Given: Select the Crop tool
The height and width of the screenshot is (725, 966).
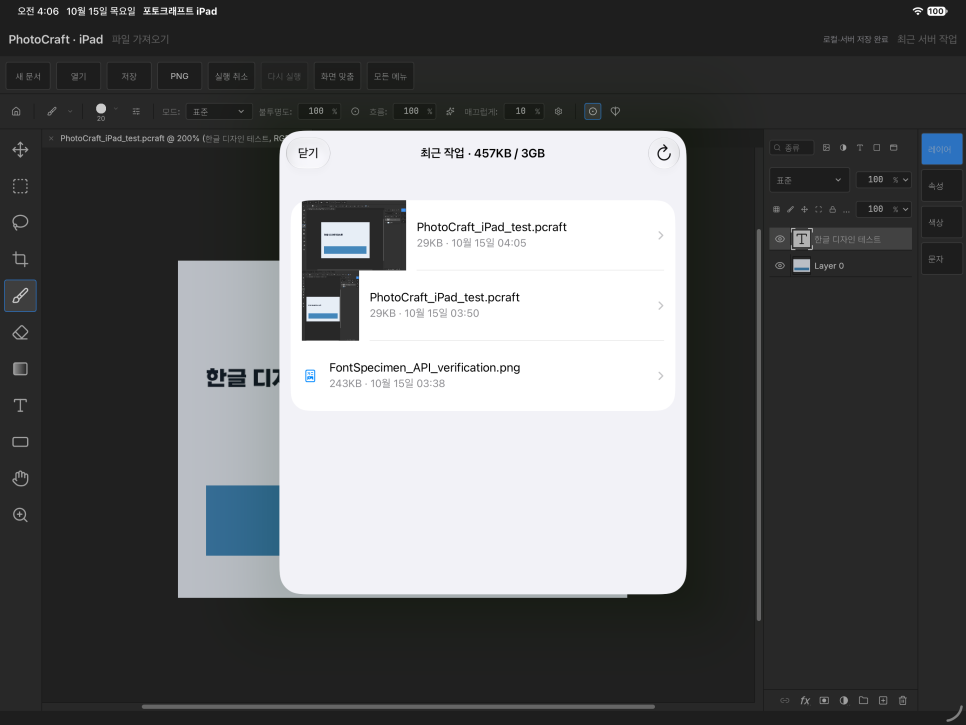Looking at the screenshot, I should pyautogui.click(x=20, y=259).
